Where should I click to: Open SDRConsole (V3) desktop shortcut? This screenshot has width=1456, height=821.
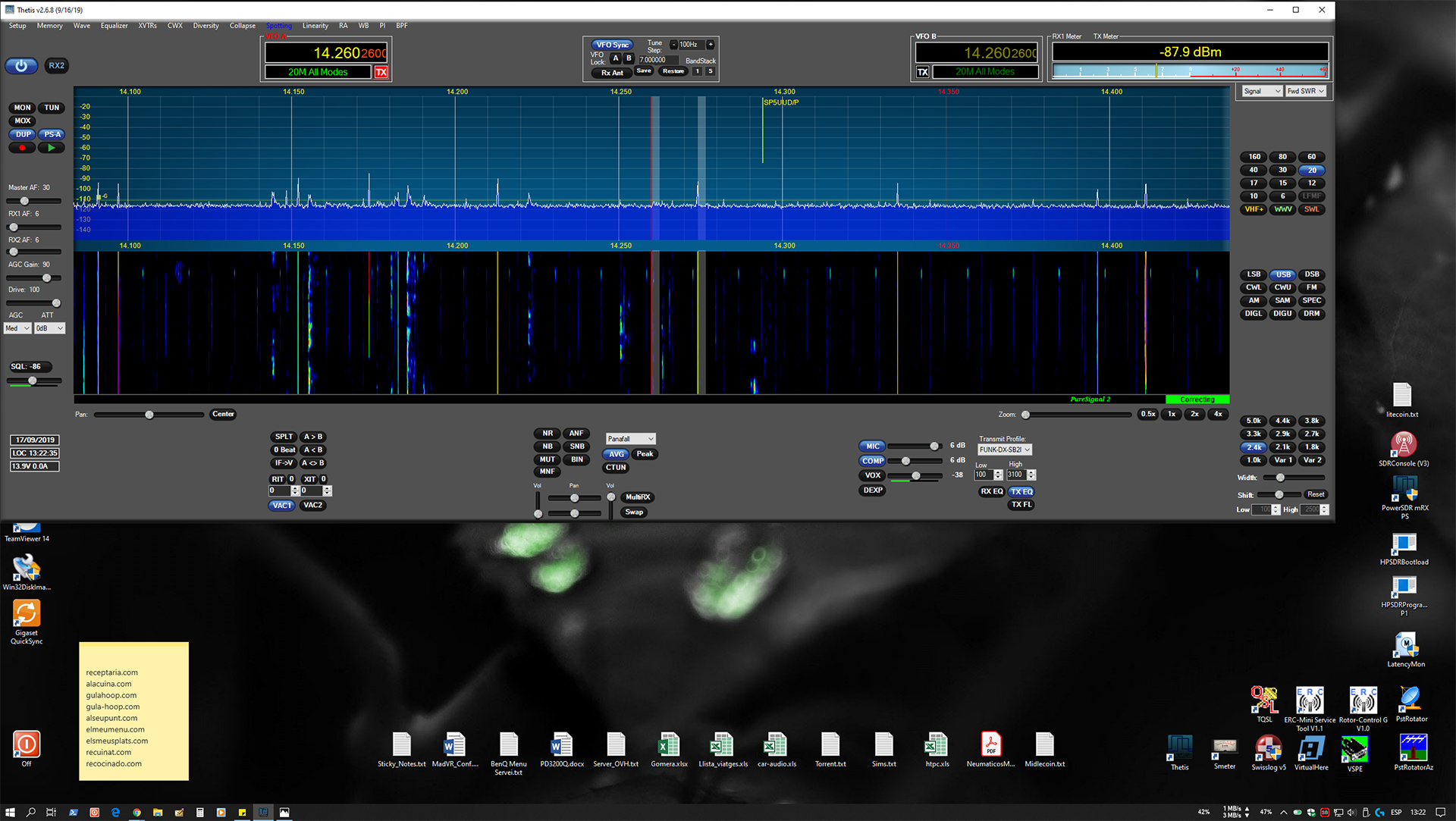1403,446
